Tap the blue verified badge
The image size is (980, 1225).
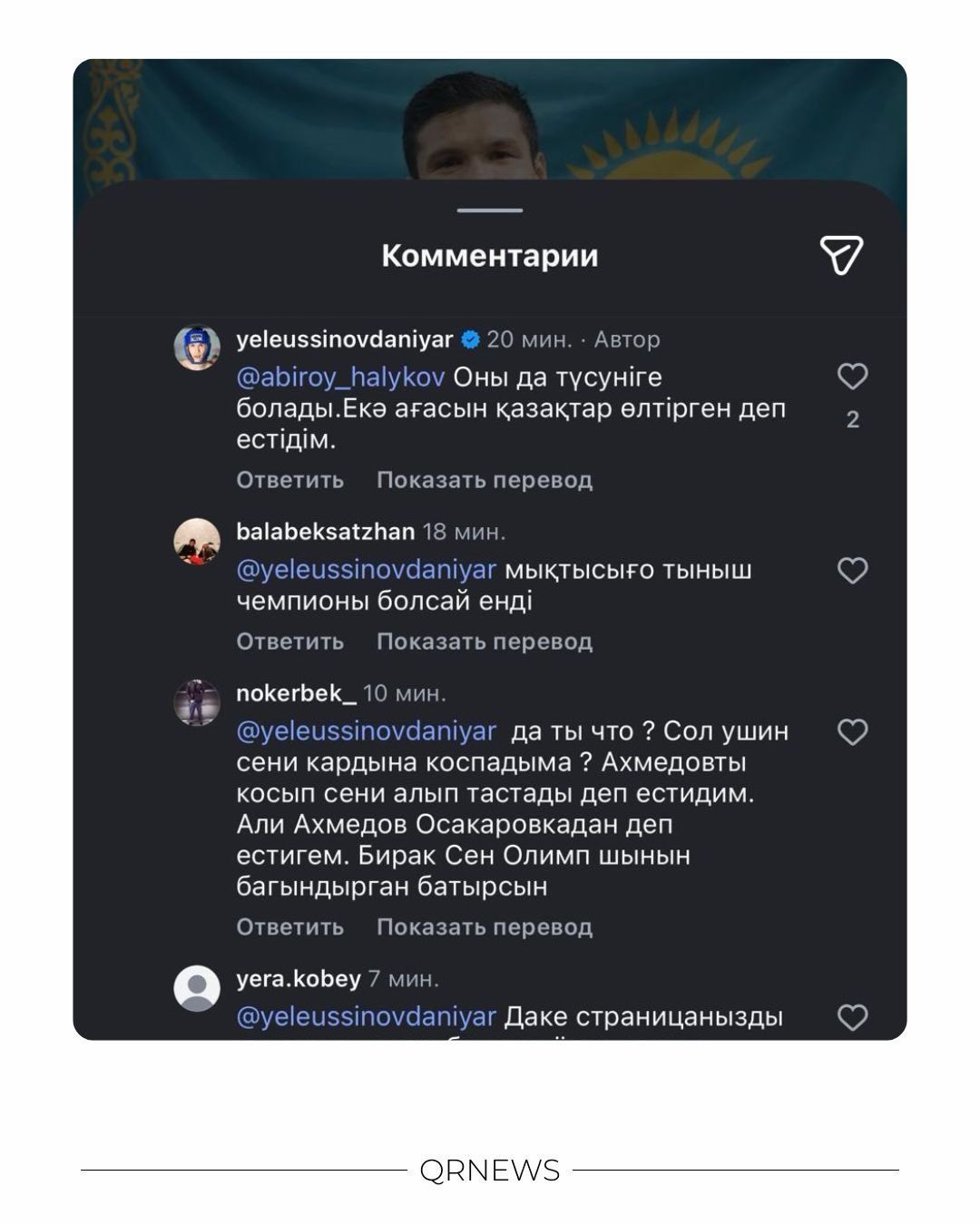470,340
